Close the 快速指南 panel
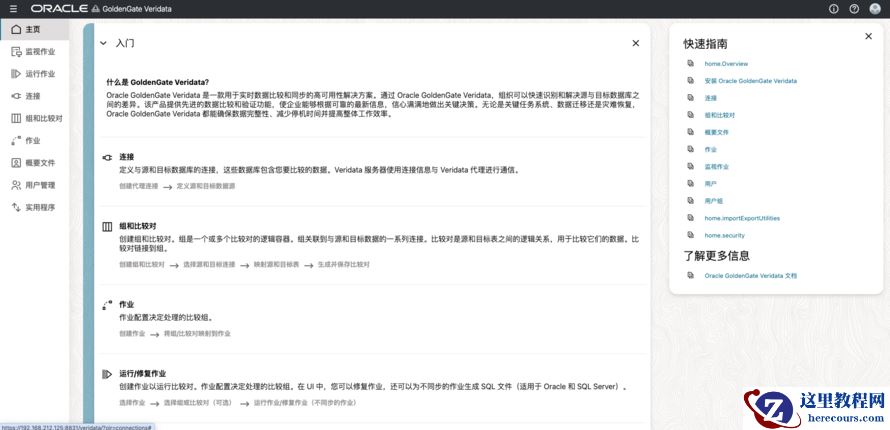This screenshot has width=890, height=430. point(868,36)
